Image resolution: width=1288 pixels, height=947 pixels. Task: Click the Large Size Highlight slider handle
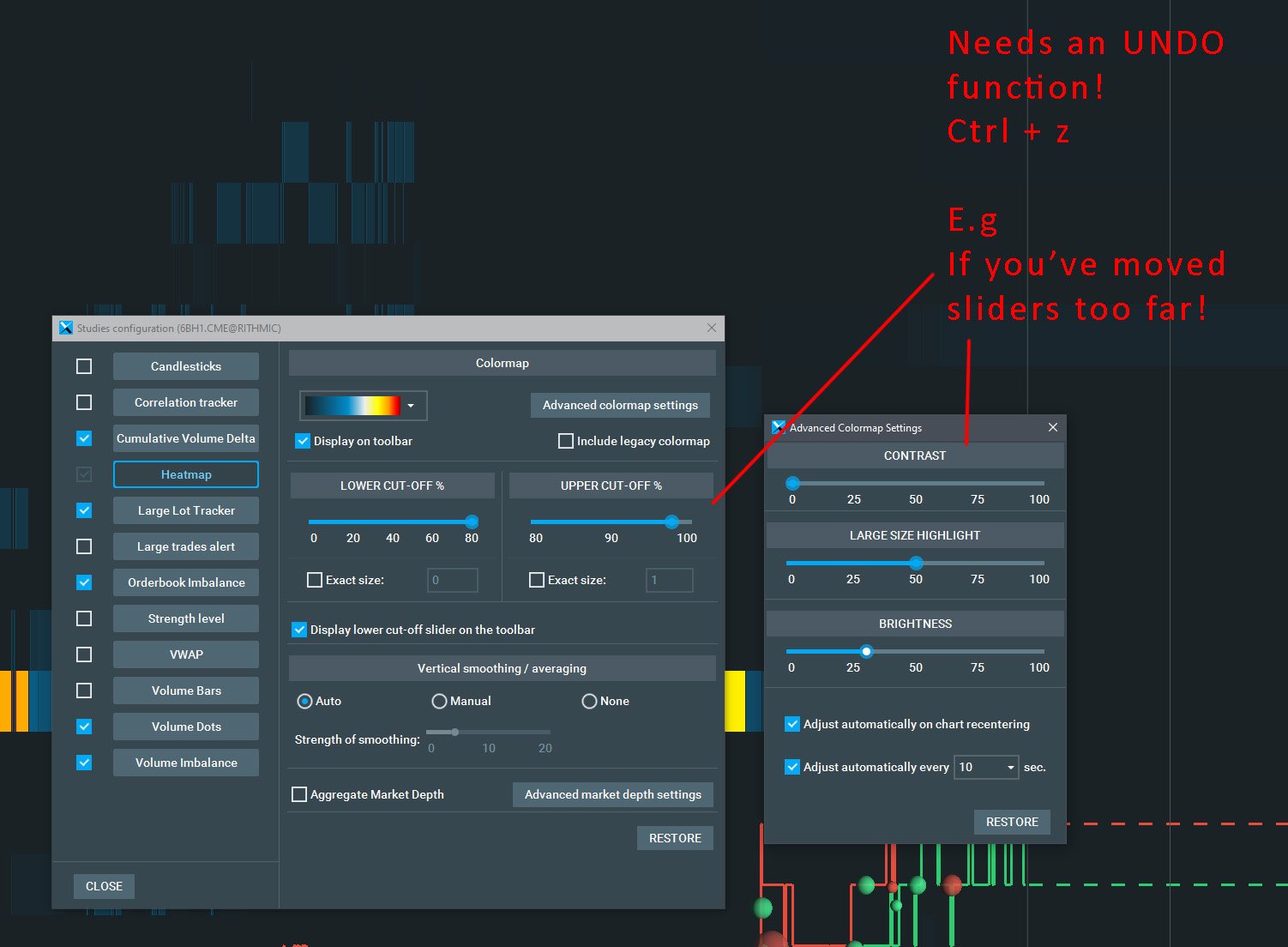coord(917,563)
